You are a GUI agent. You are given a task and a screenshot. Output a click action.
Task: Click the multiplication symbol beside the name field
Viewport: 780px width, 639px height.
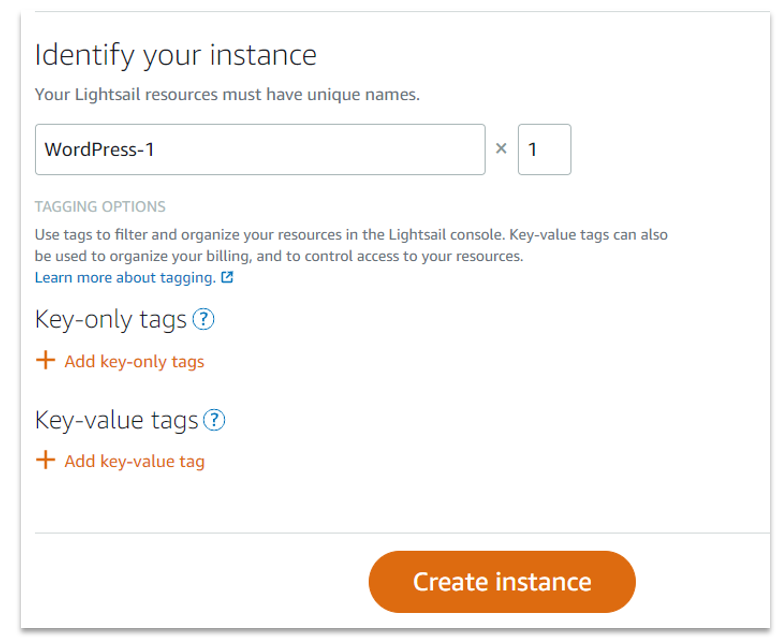tap(501, 150)
